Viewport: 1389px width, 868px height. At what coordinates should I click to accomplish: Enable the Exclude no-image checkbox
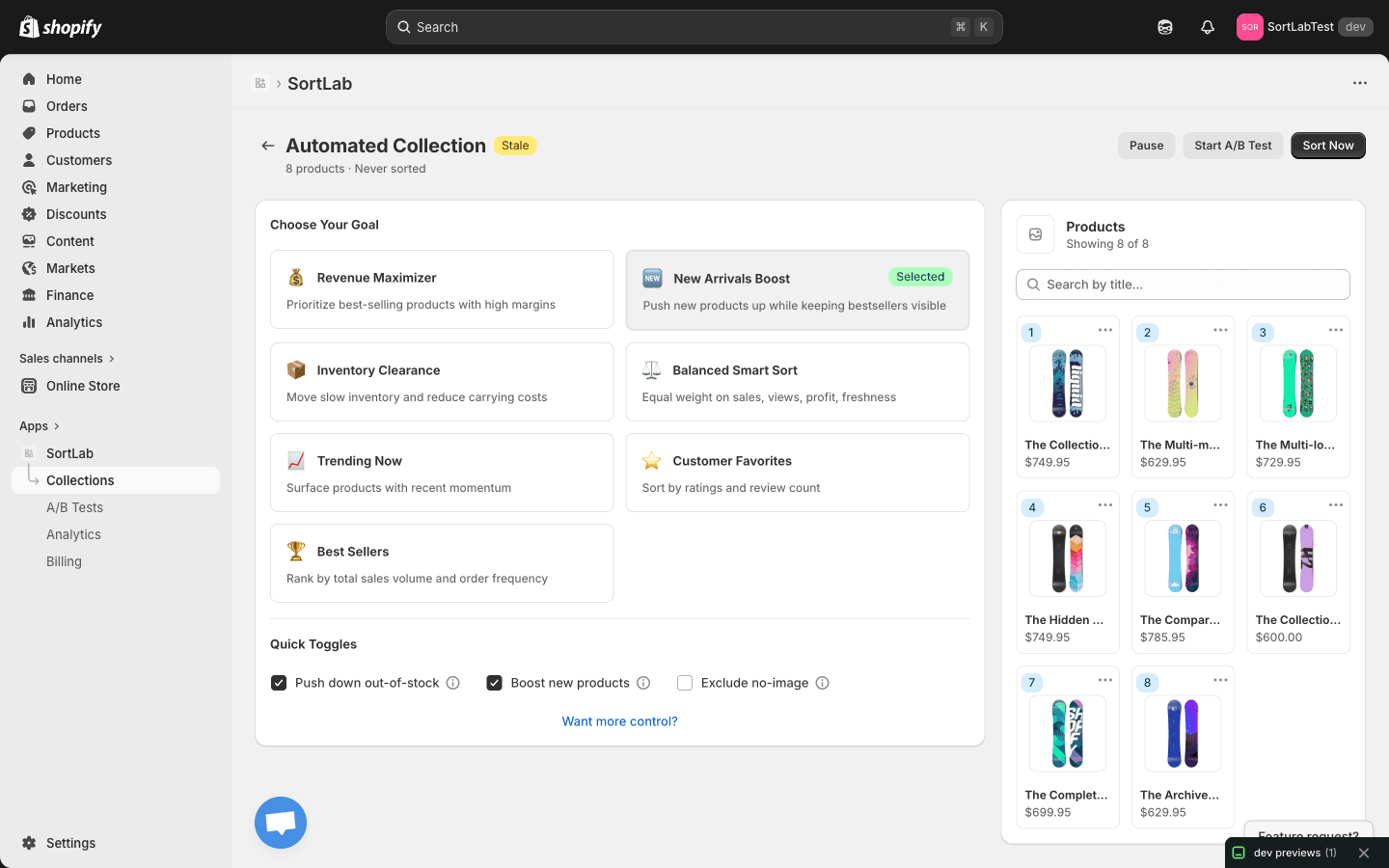coord(685,683)
